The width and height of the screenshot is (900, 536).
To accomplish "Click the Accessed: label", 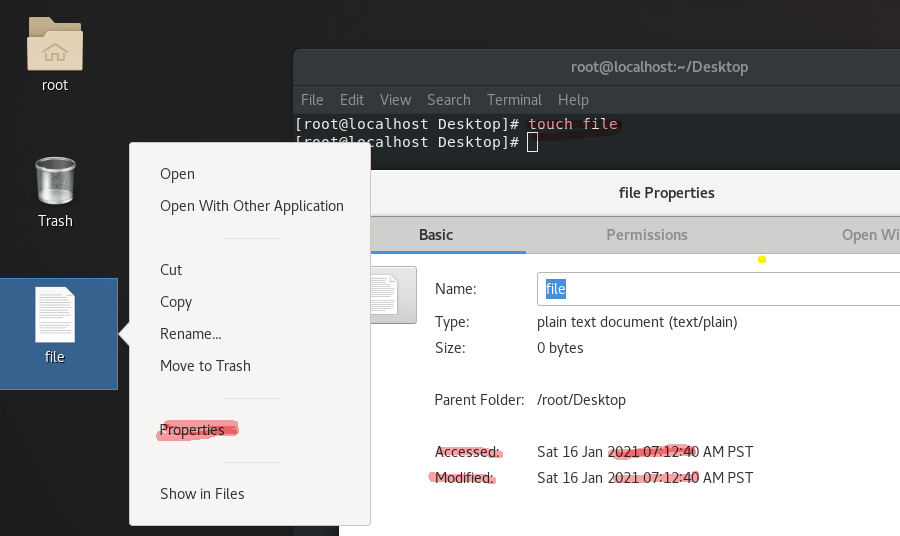I will click(467, 452).
